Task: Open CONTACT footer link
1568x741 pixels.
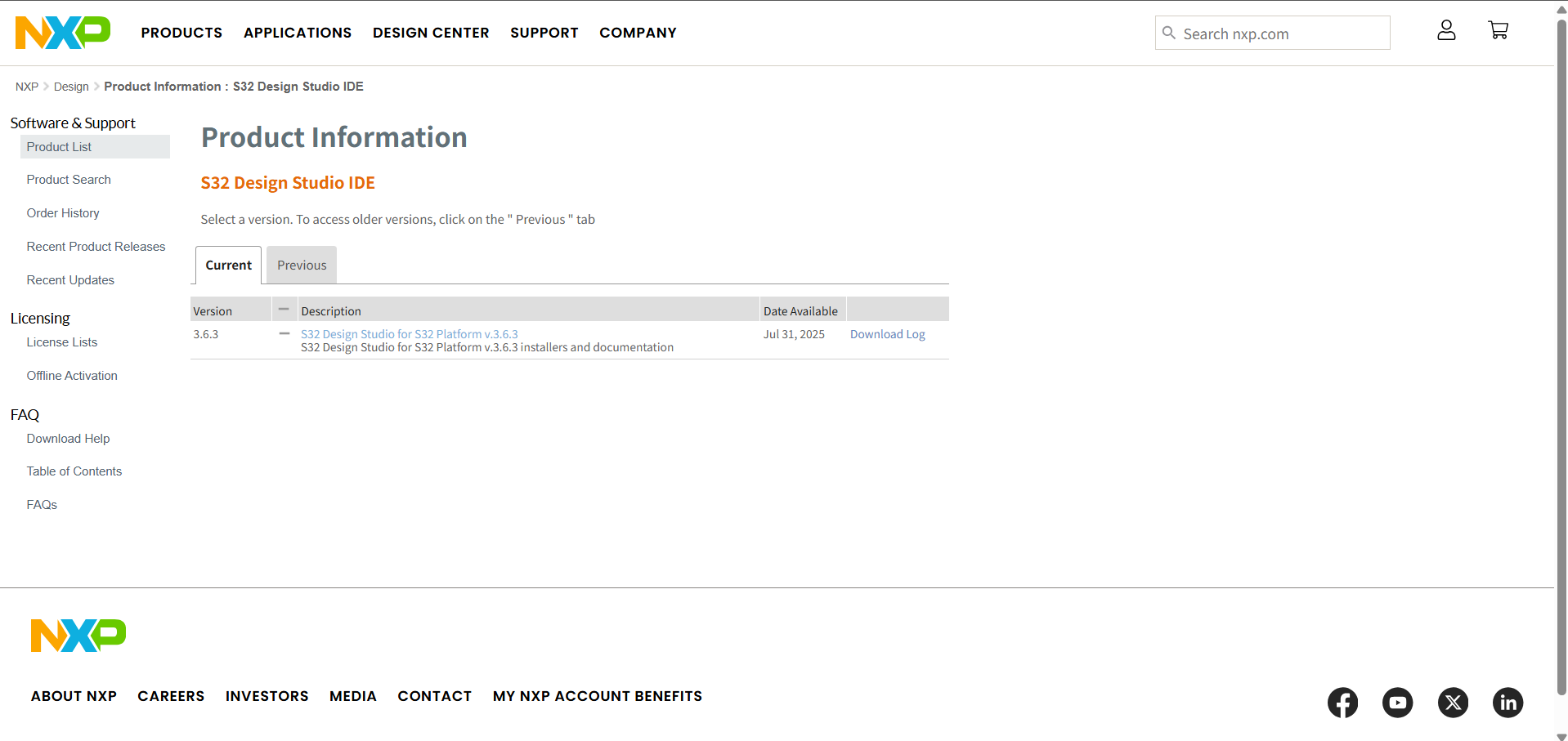Action: (x=435, y=696)
